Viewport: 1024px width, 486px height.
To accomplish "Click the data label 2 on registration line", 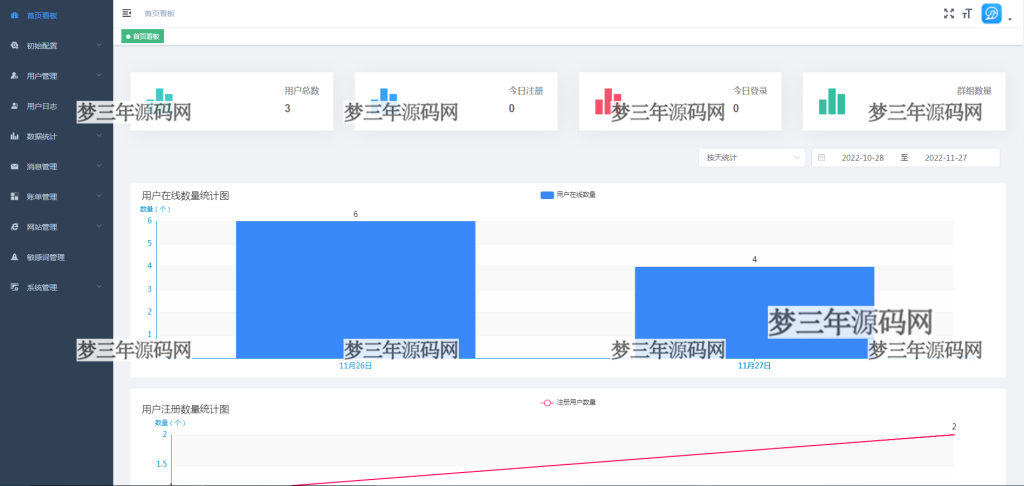I will click(954, 427).
